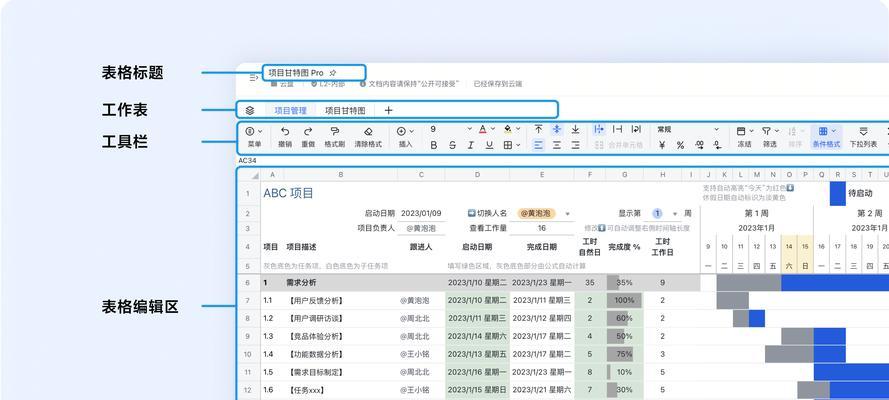Click the redo (重做) icon
The image size is (889, 400).
pyautogui.click(x=308, y=131)
